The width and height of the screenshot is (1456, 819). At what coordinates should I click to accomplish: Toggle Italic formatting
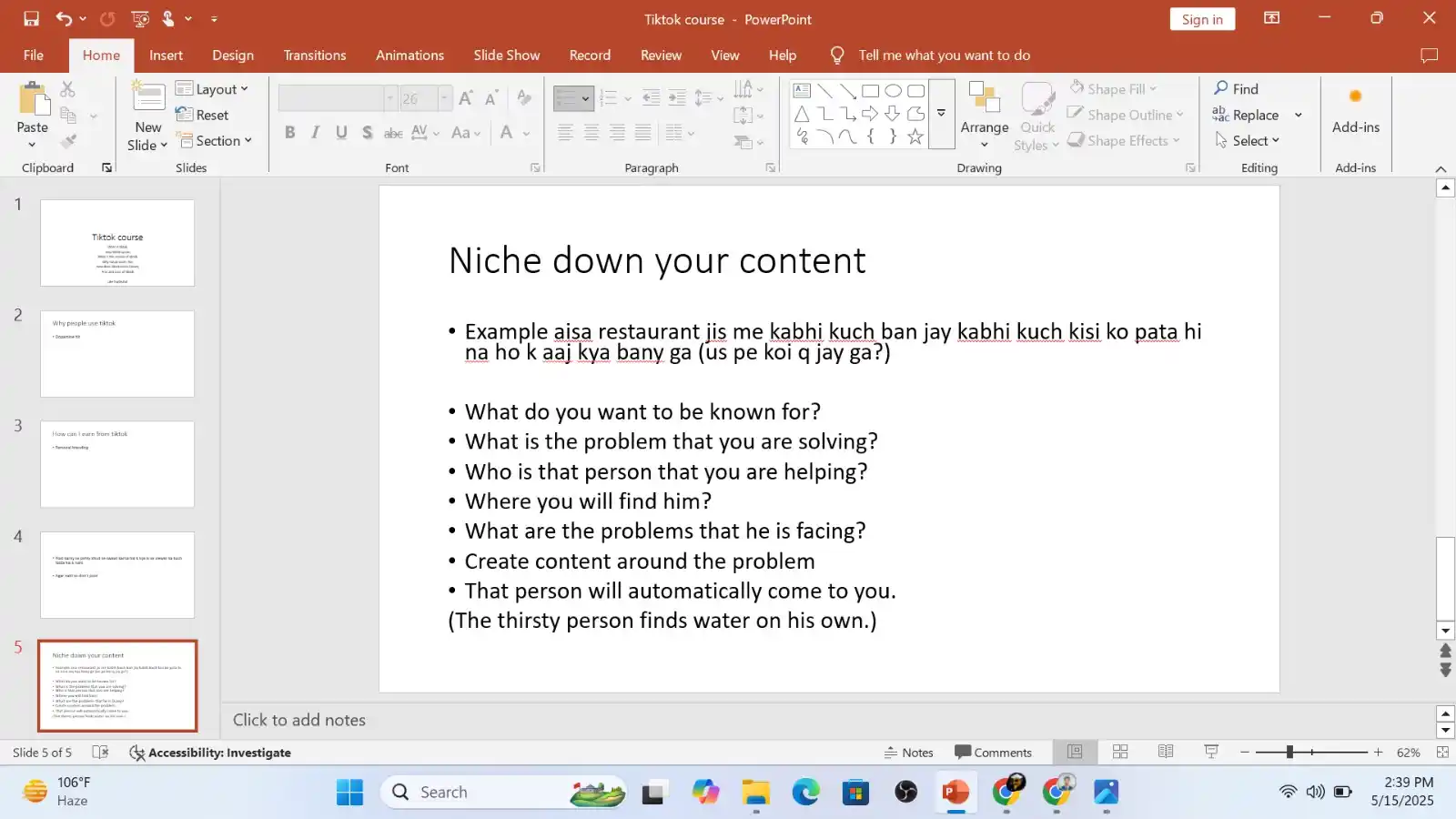[315, 133]
